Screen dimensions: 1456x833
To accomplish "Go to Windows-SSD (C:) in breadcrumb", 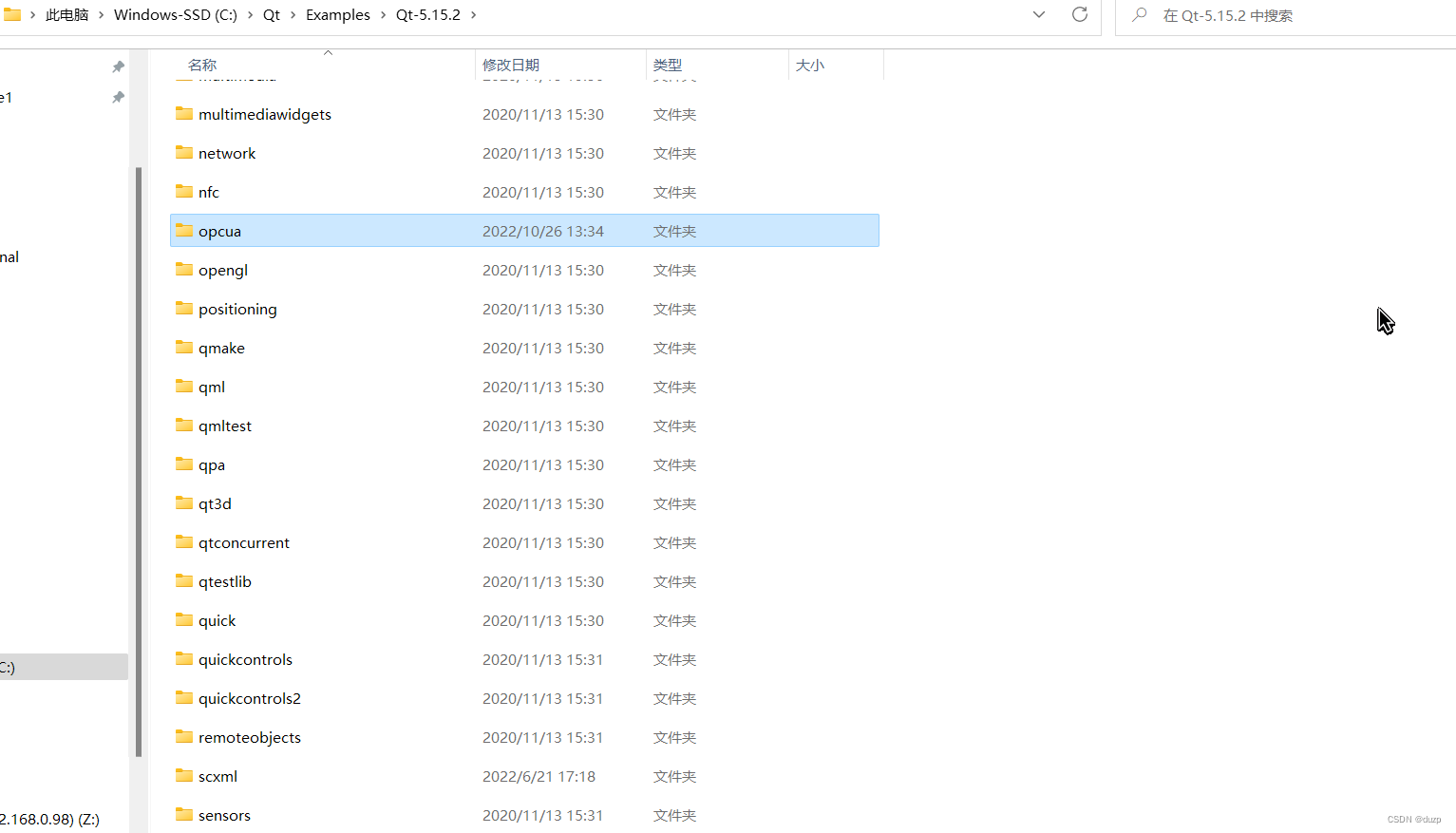I will [x=176, y=15].
